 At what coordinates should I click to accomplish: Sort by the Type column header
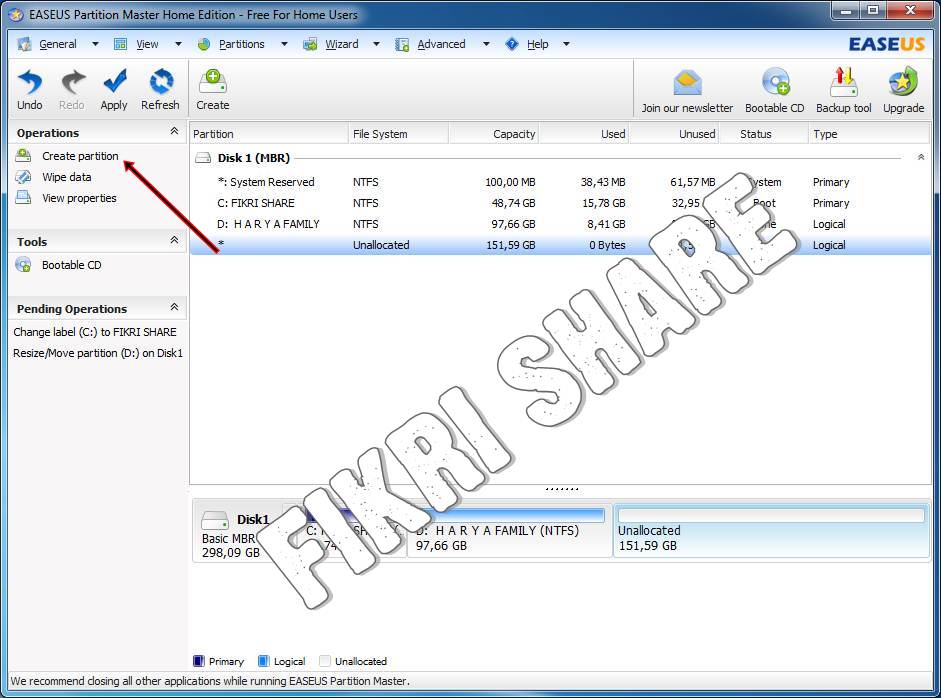pyautogui.click(x=870, y=134)
